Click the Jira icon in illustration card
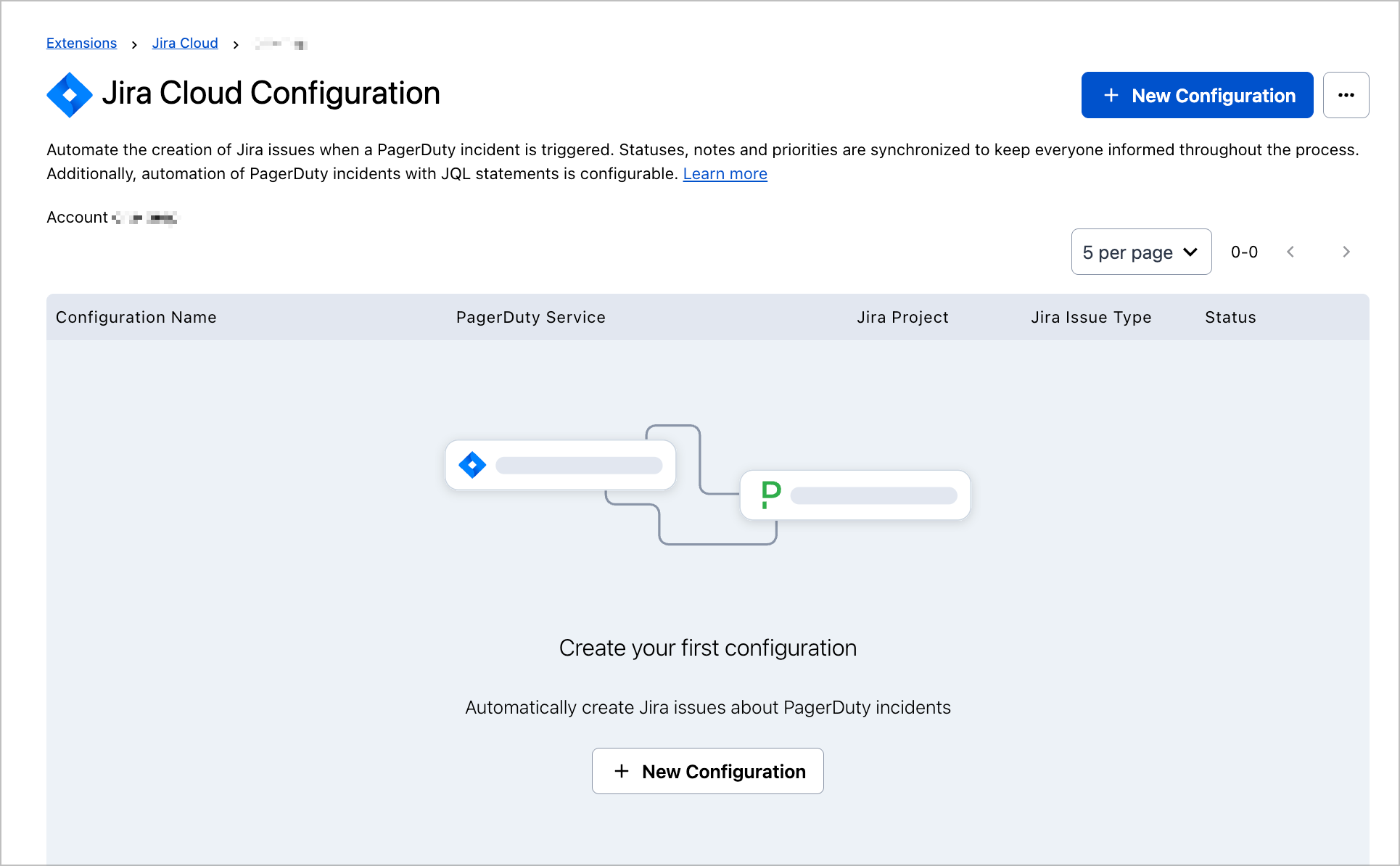Viewport: 1400px width, 866px height. click(x=472, y=465)
